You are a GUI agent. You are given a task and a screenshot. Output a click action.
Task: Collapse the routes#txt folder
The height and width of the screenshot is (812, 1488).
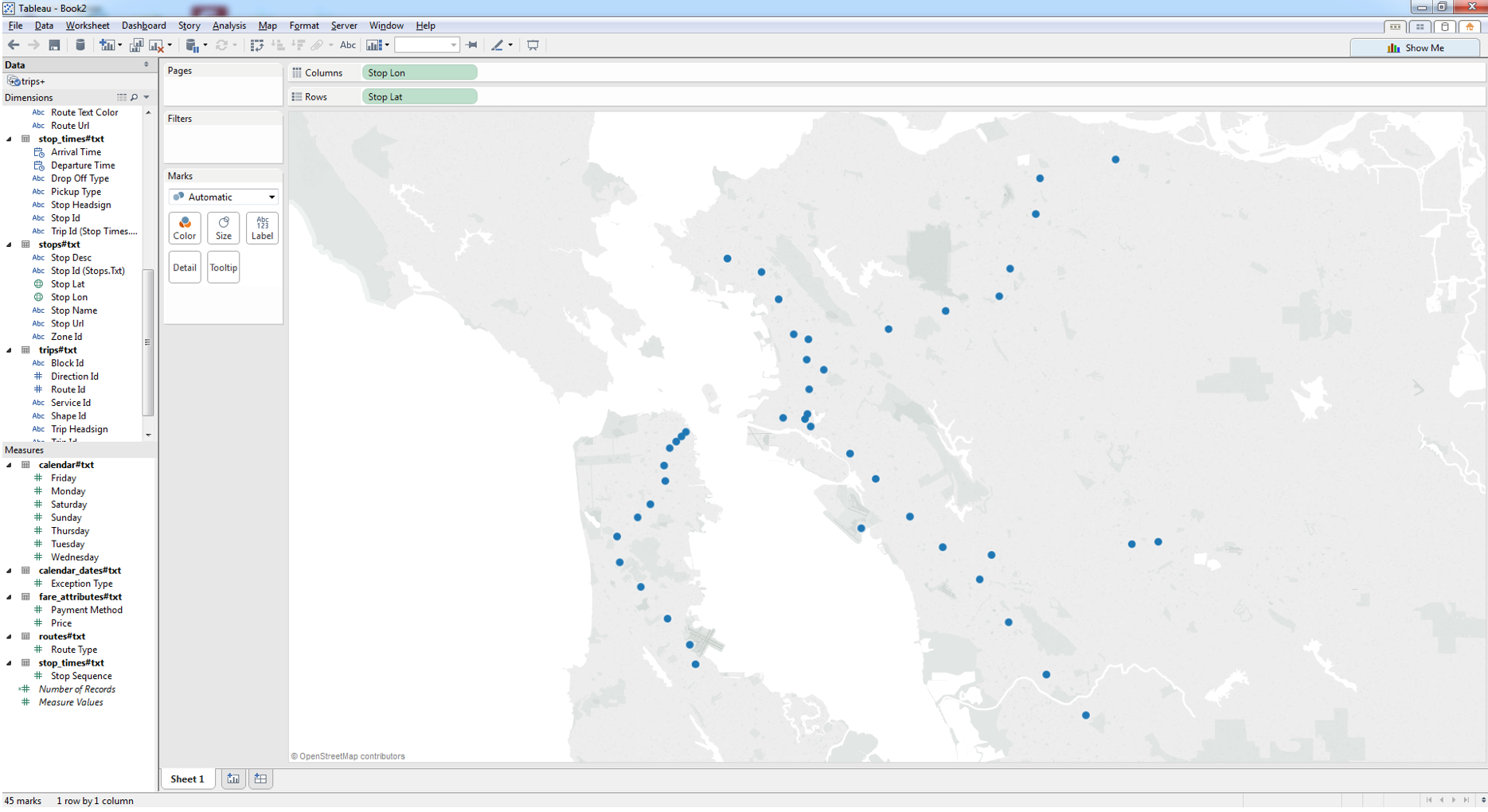10,637
